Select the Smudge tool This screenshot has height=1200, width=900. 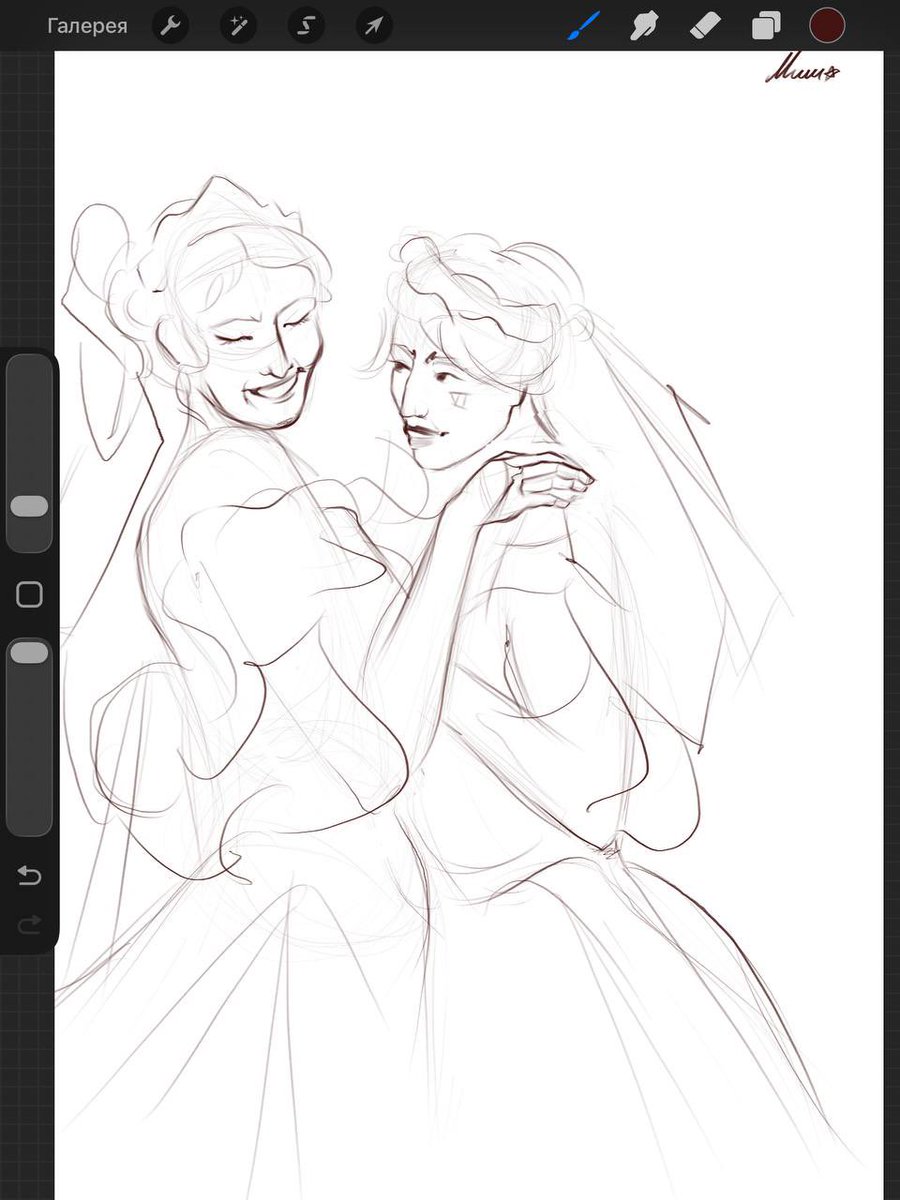coord(643,26)
